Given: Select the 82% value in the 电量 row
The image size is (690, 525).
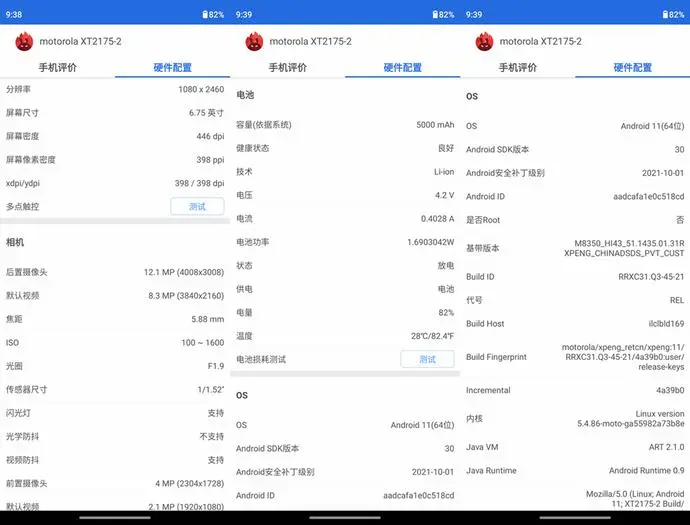Looking at the screenshot, I should point(446,312).
